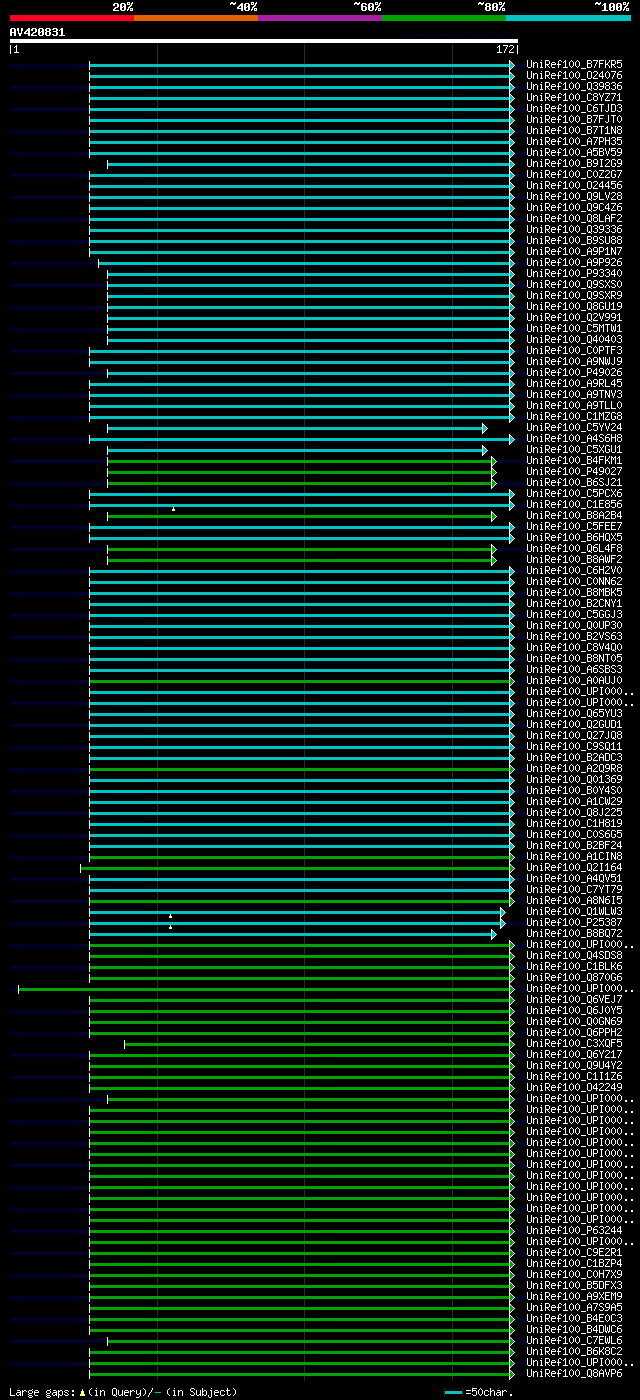Click UniRef100_B8A2B4 label
Viewport: 640px width, 1400px height.
[574, 515]
